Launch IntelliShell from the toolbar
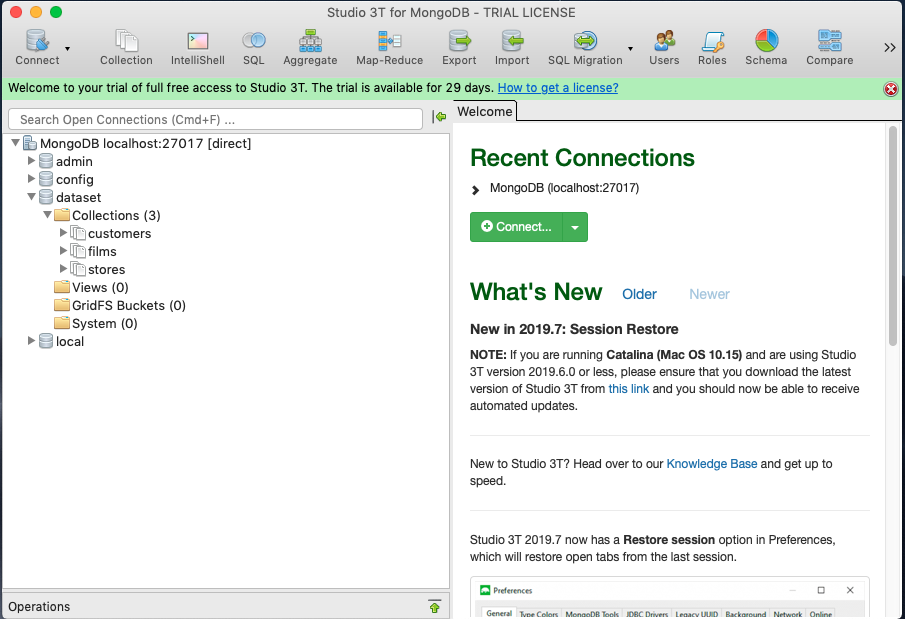905x619 pixels. click(197, 47)
